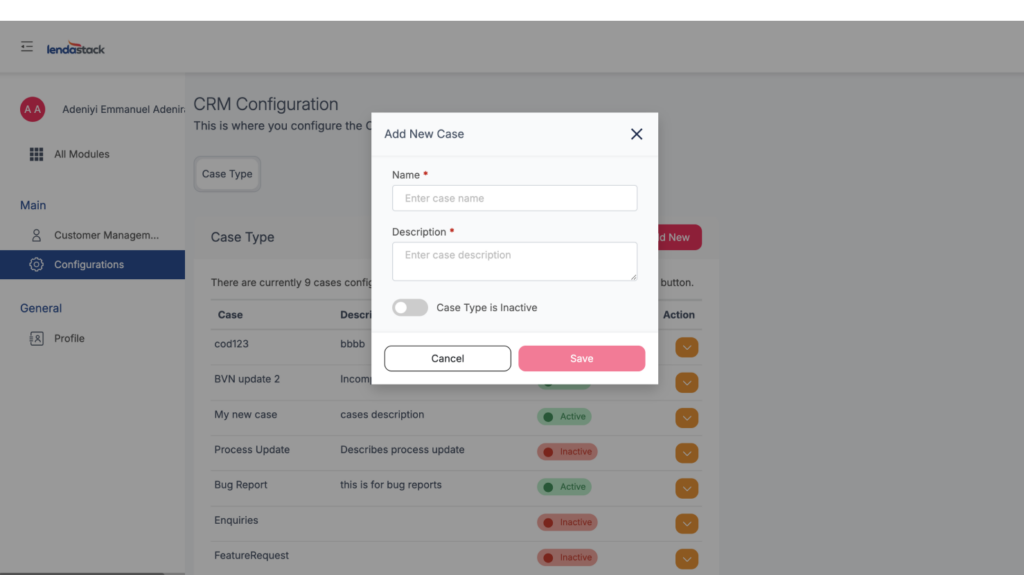Click the Configurations gear icon

(37, 265)
